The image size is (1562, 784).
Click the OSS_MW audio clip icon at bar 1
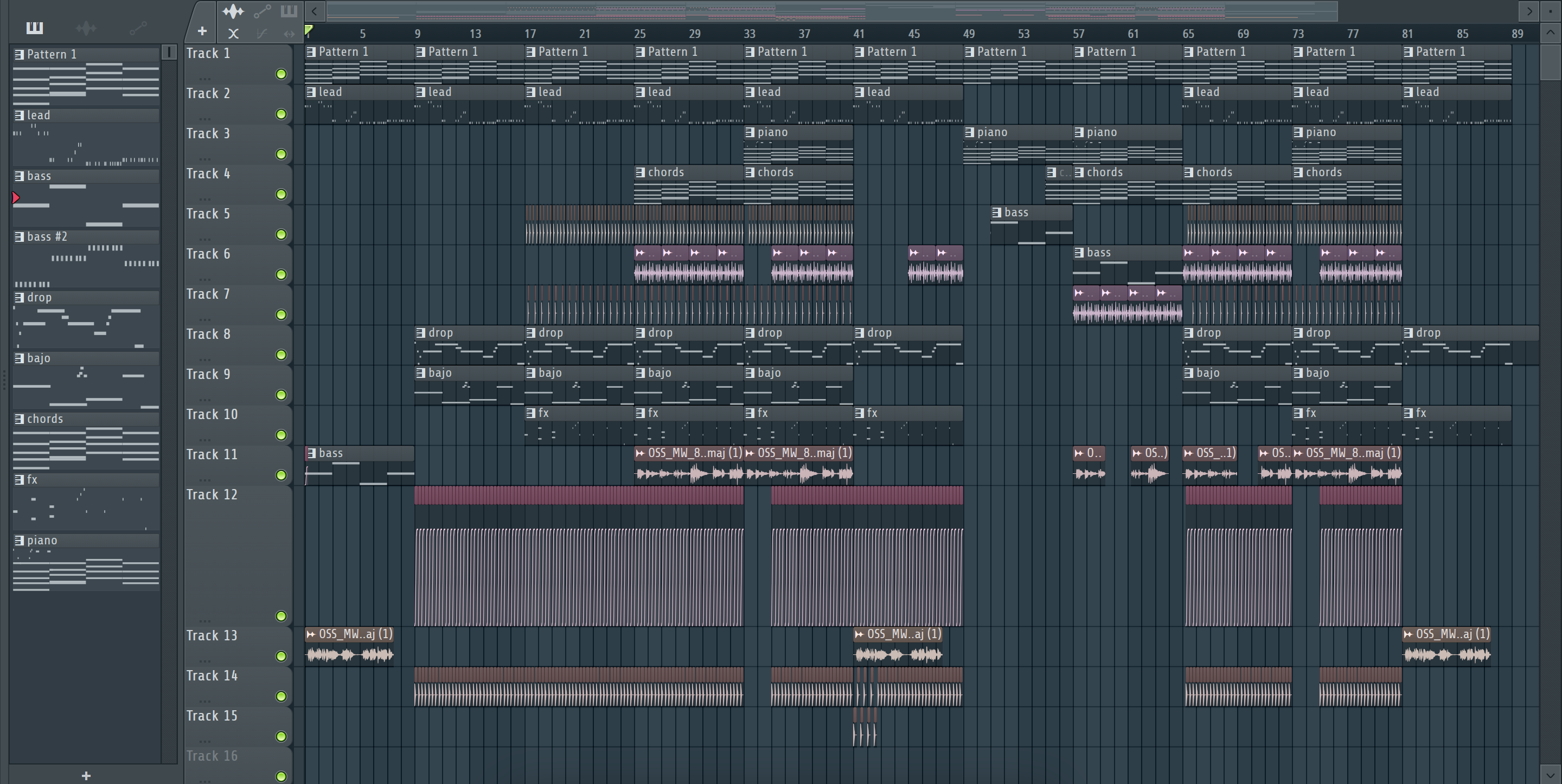[311, 634]
